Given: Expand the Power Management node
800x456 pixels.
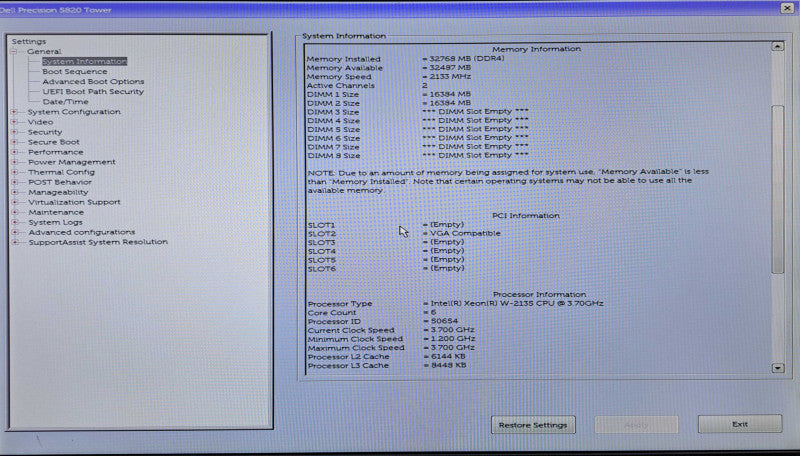Looking at the screenshot, I should point(14,162).
